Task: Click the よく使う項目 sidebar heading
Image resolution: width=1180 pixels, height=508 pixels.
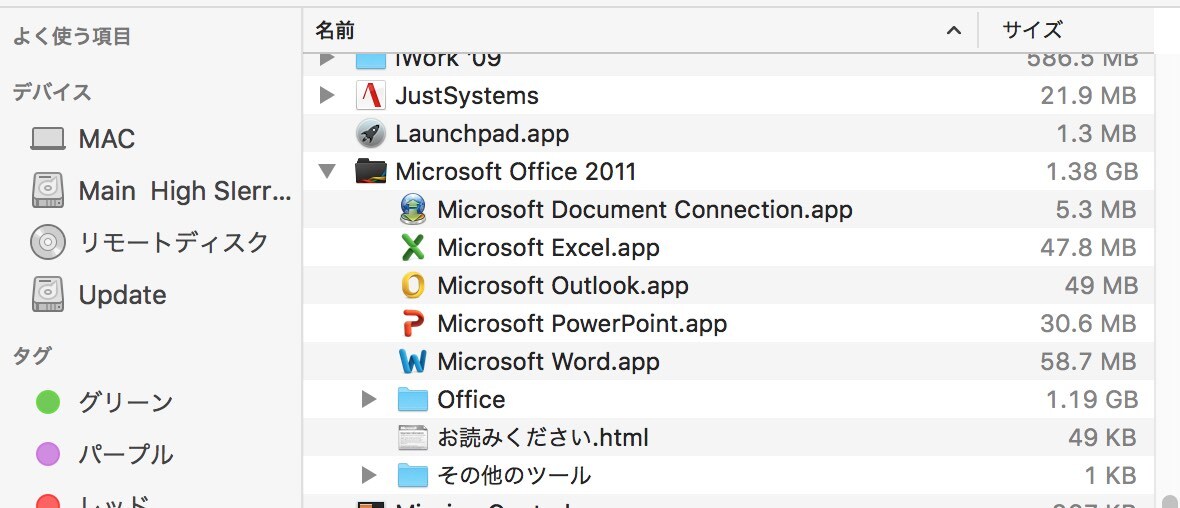Action: coord(72,35)
